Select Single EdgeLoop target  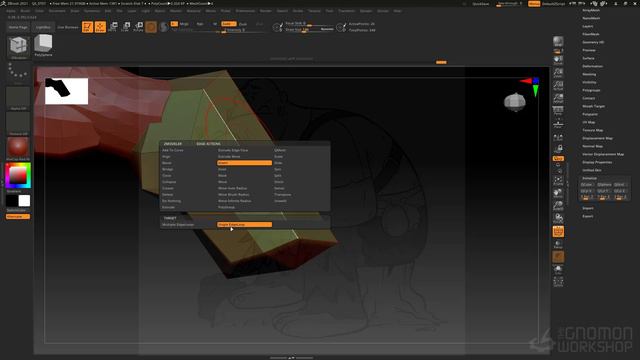coord(244,224)
